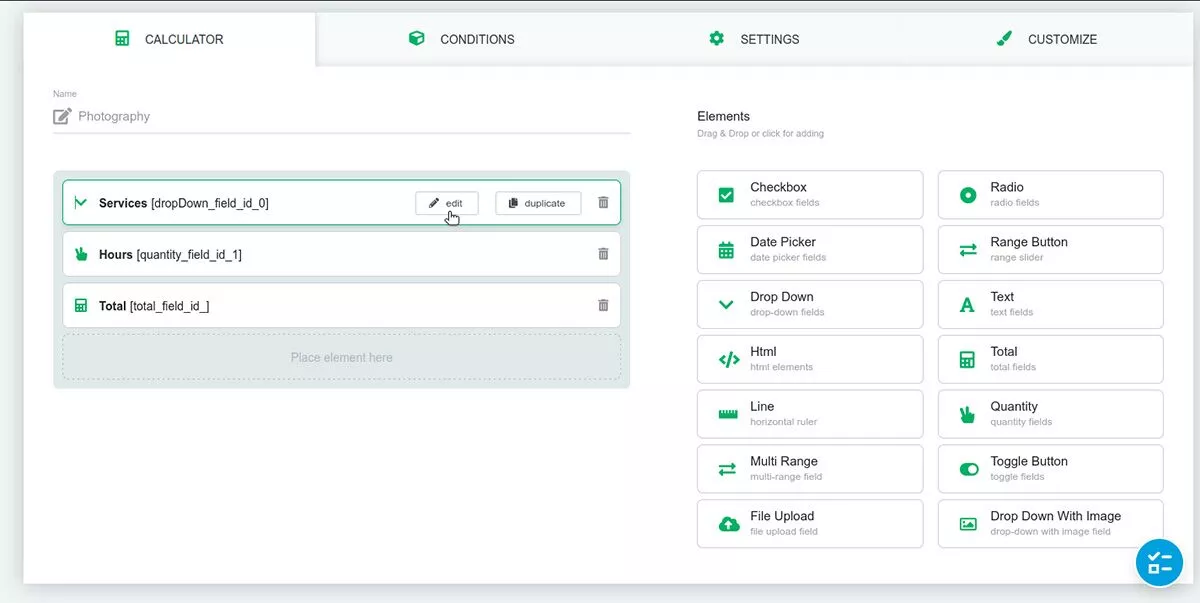
Task: Switch to the Conditions tab
Action: point(461,39)
